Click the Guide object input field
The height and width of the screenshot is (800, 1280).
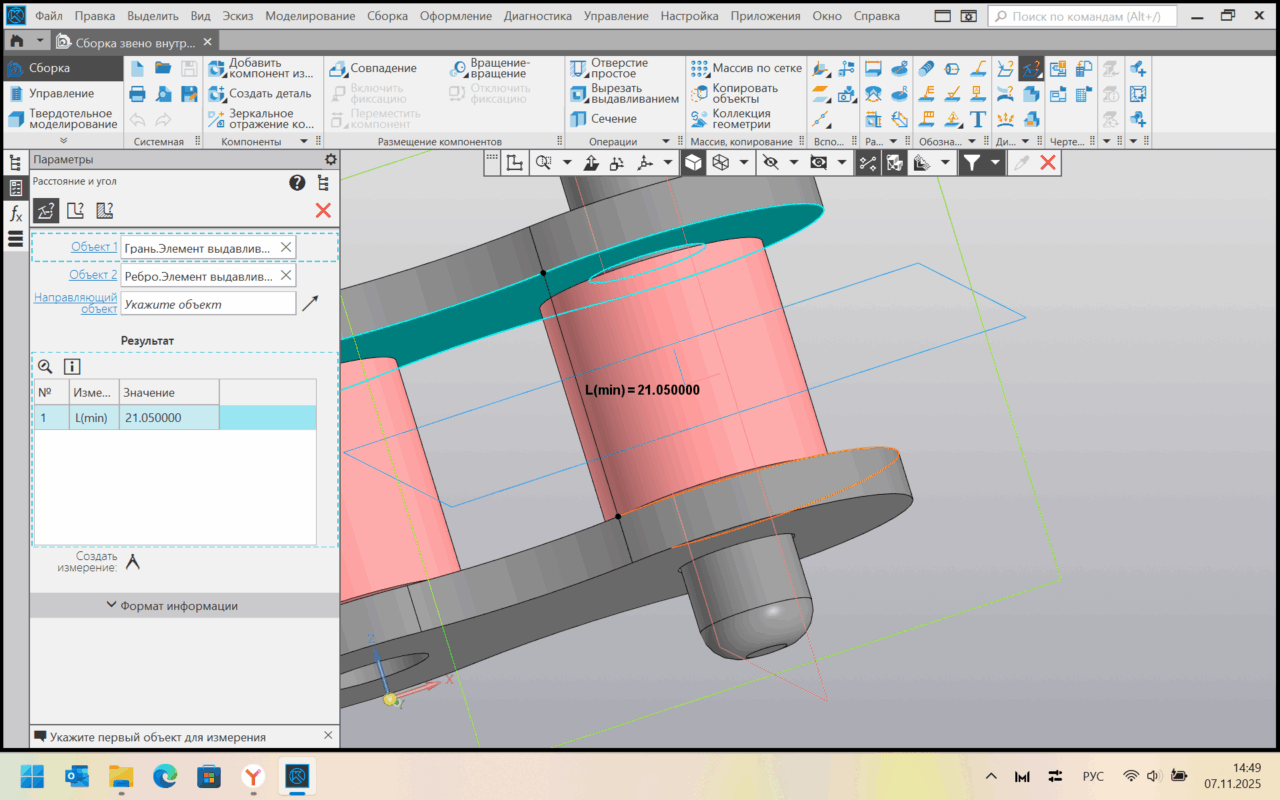click(x=208, y=304)
